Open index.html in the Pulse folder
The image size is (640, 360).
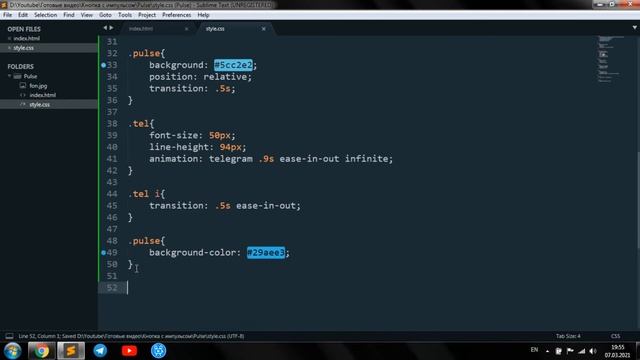coord(42,95)
